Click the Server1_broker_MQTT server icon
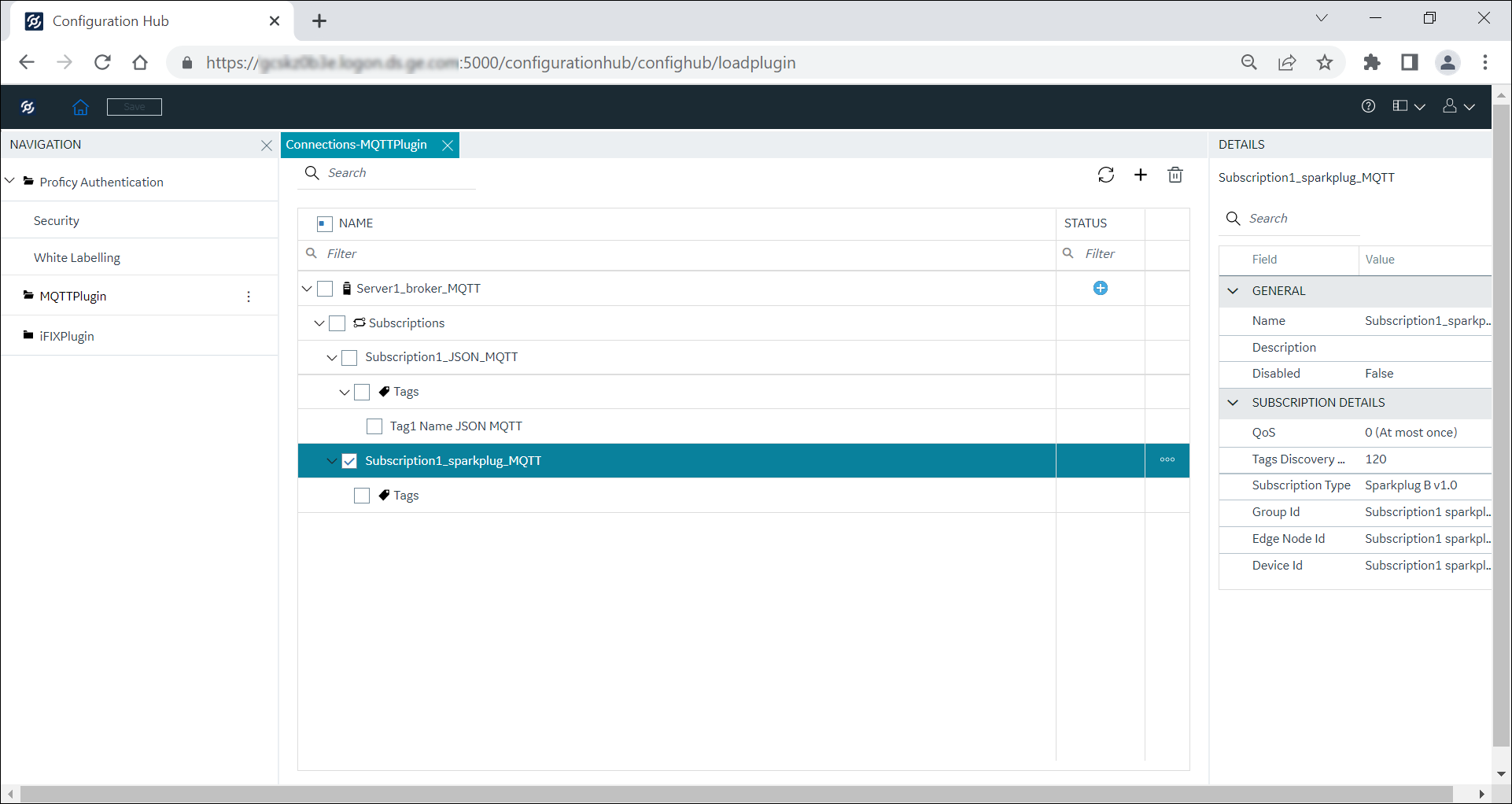 347,289
